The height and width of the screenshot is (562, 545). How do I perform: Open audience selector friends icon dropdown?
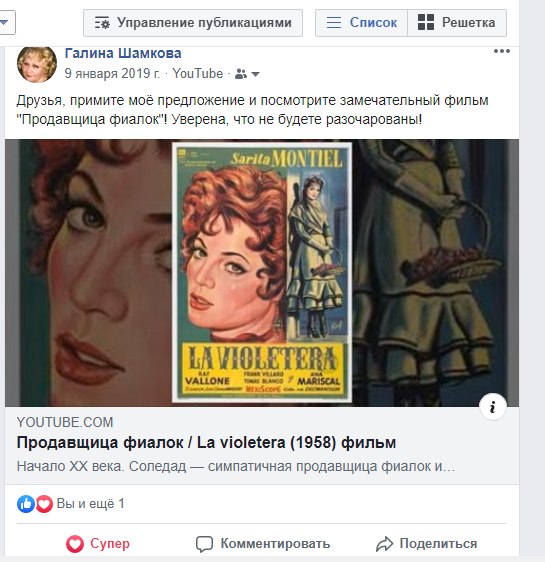247,74
